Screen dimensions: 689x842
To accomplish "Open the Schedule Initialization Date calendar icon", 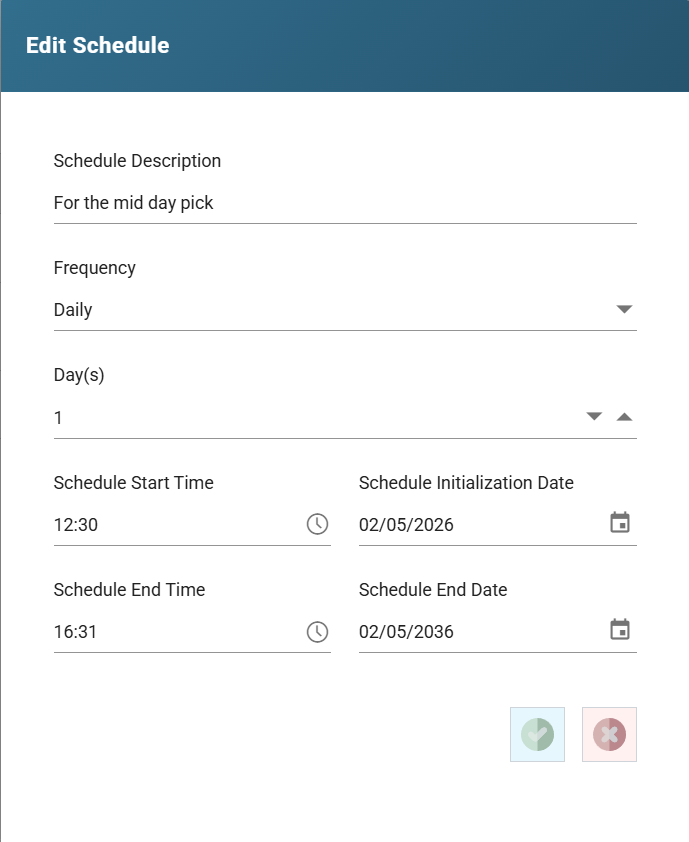I will click(620, 522).
